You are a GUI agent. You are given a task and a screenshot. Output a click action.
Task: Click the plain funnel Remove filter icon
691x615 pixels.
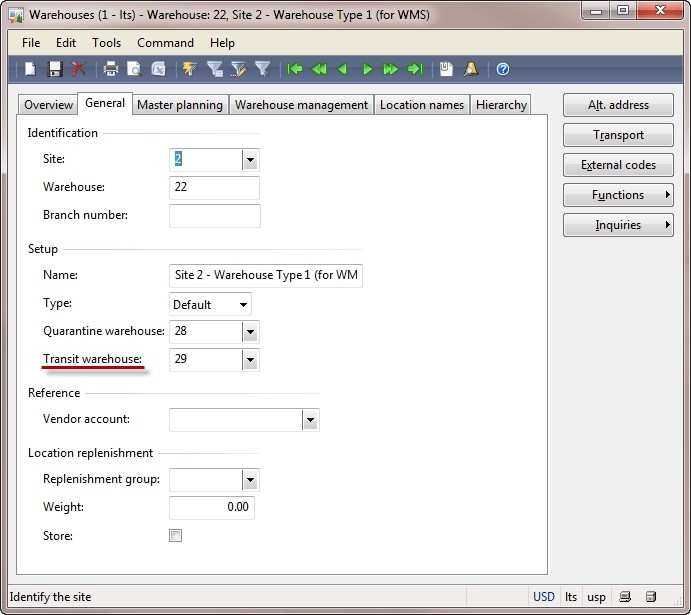[263, 68]
